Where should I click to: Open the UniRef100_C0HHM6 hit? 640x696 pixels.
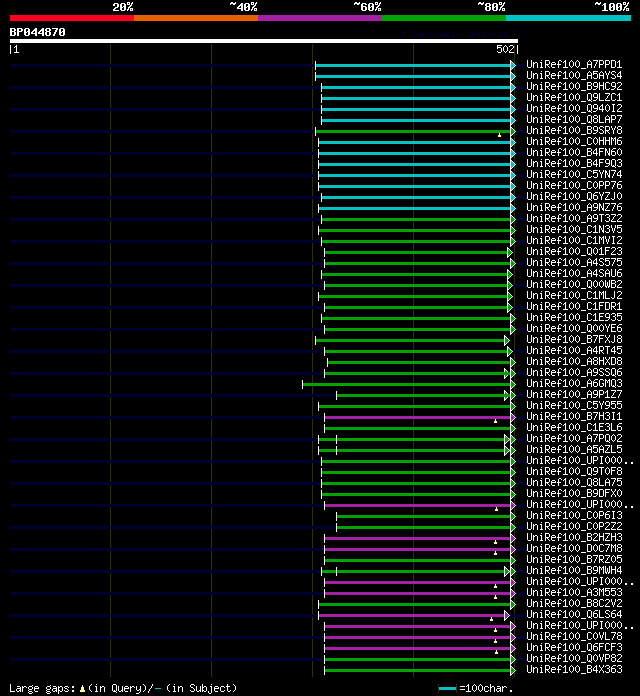pyautogui.click(x=574, y=142)
